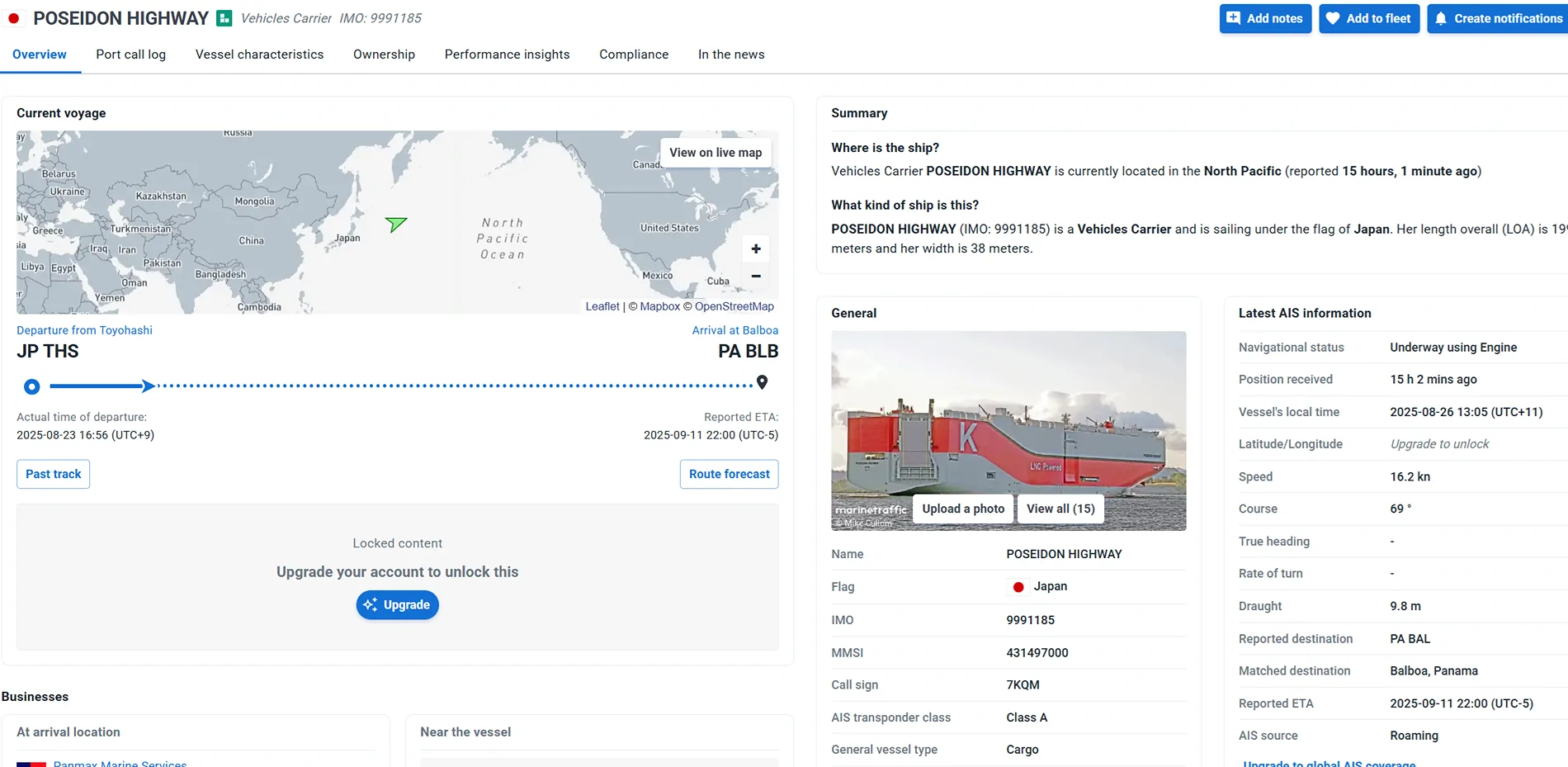Click the Call sign value 7KQM

point(1023,685)
